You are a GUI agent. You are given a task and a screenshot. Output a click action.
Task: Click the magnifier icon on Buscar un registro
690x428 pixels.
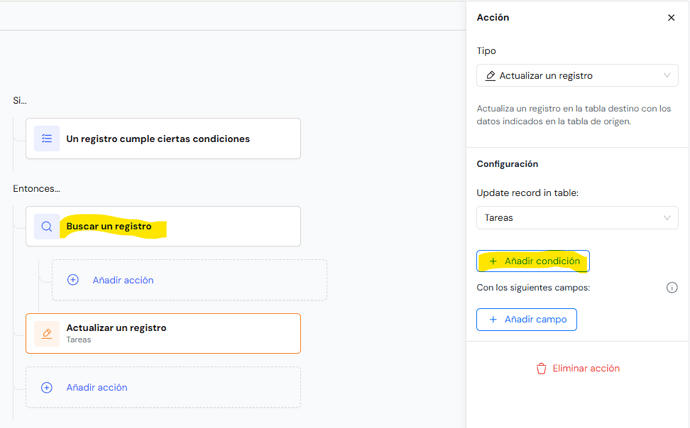tap(47, 227)
